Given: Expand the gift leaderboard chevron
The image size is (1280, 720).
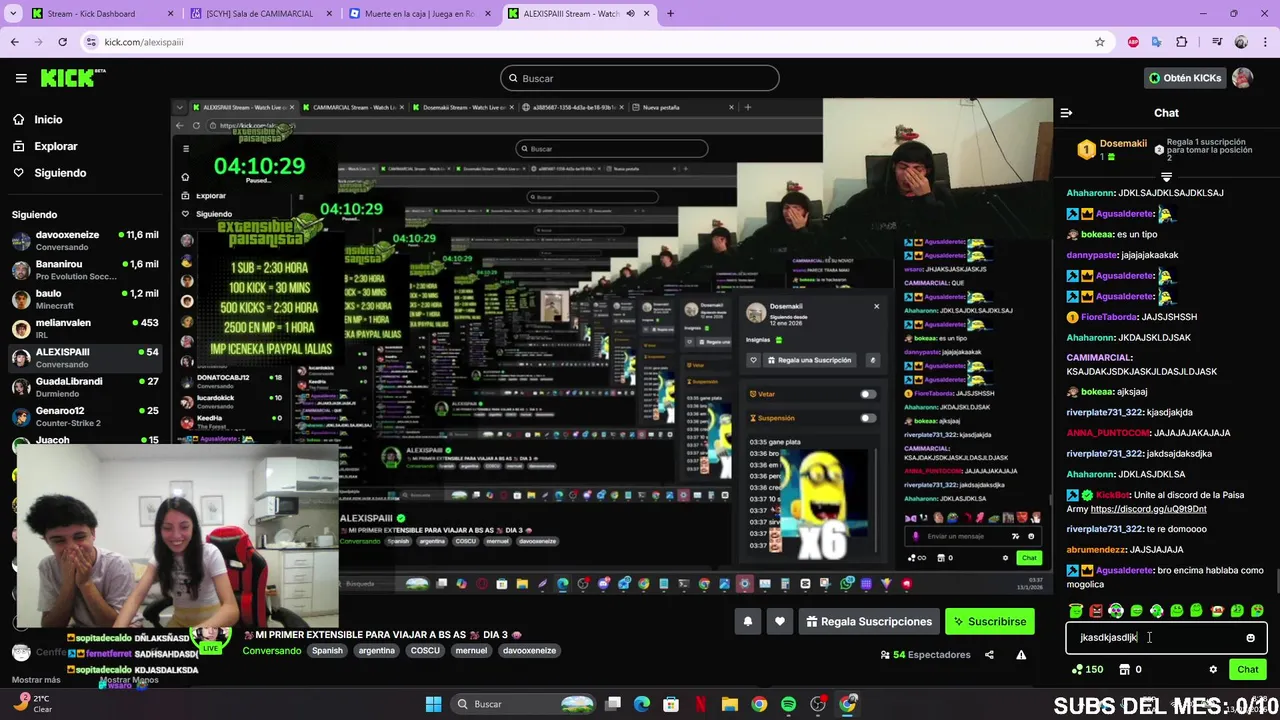Looking at the screenshot, I should click(1166, 177).
